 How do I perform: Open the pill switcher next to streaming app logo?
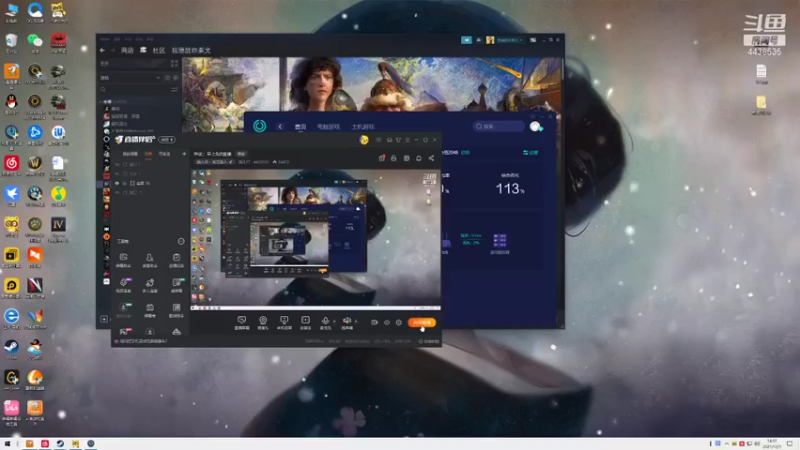tap(167, 139)
